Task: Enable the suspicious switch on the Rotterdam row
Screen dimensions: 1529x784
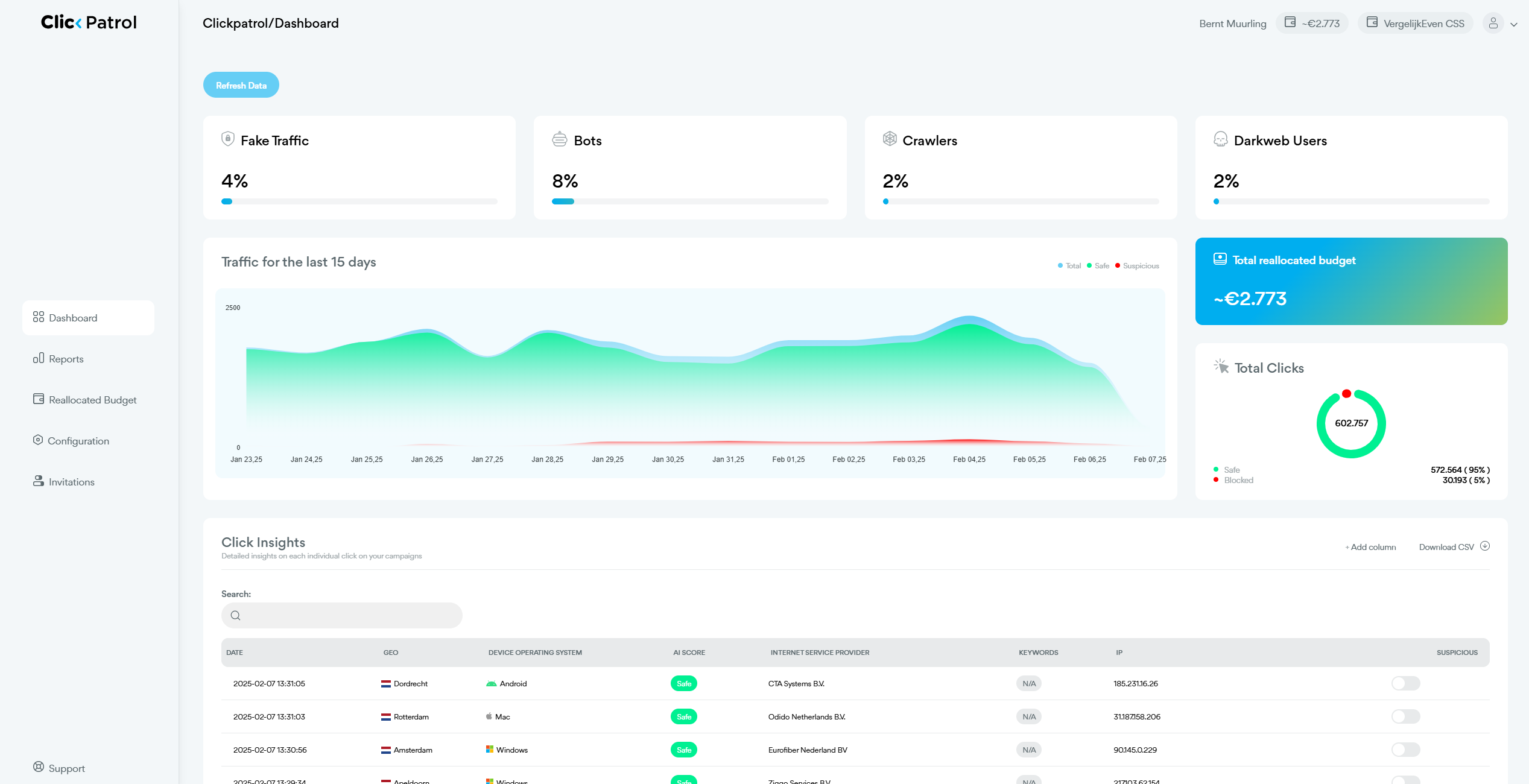Action: 1405,716
